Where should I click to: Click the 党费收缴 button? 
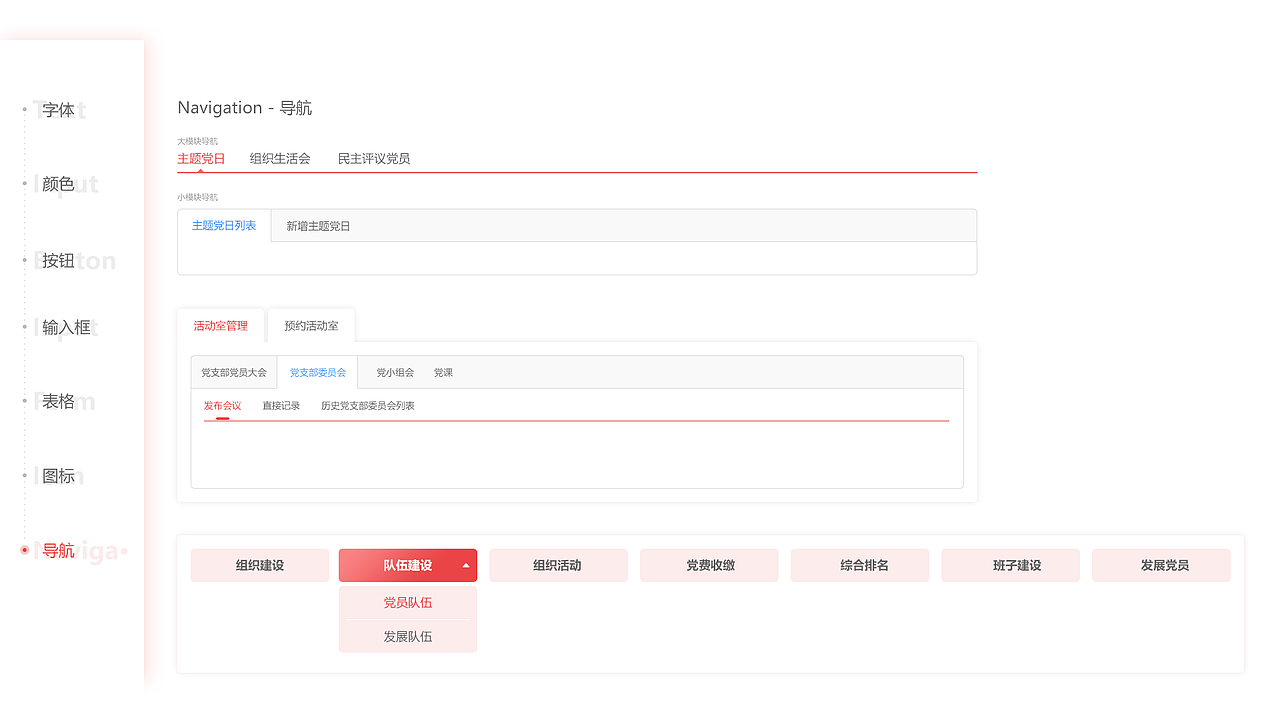[710, 565]
